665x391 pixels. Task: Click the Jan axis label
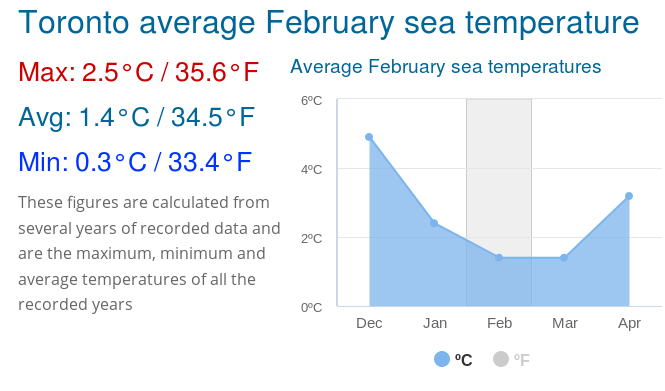click(x=435, y=323)
